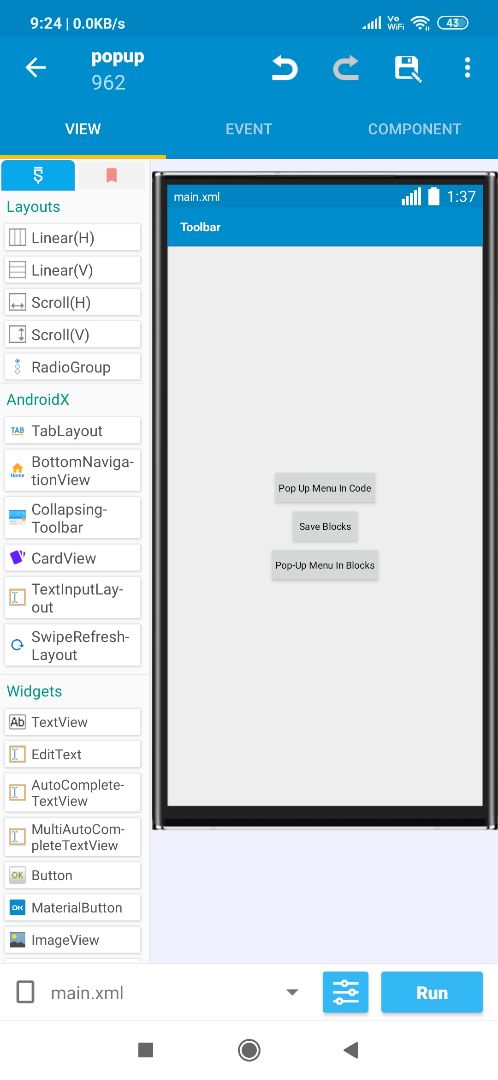Open the three-dot overflow menu
The image size is (498, 1080).
[x=467, y=68]
